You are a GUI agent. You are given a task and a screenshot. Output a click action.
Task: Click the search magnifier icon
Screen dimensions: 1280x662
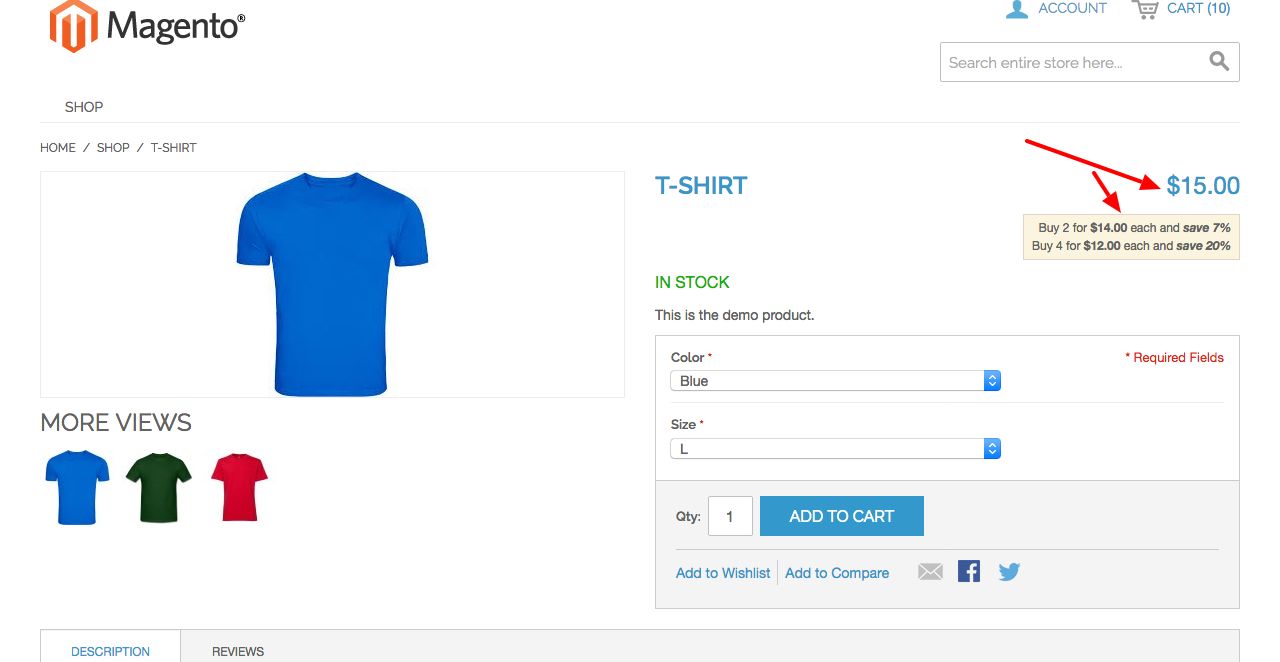1219,62
